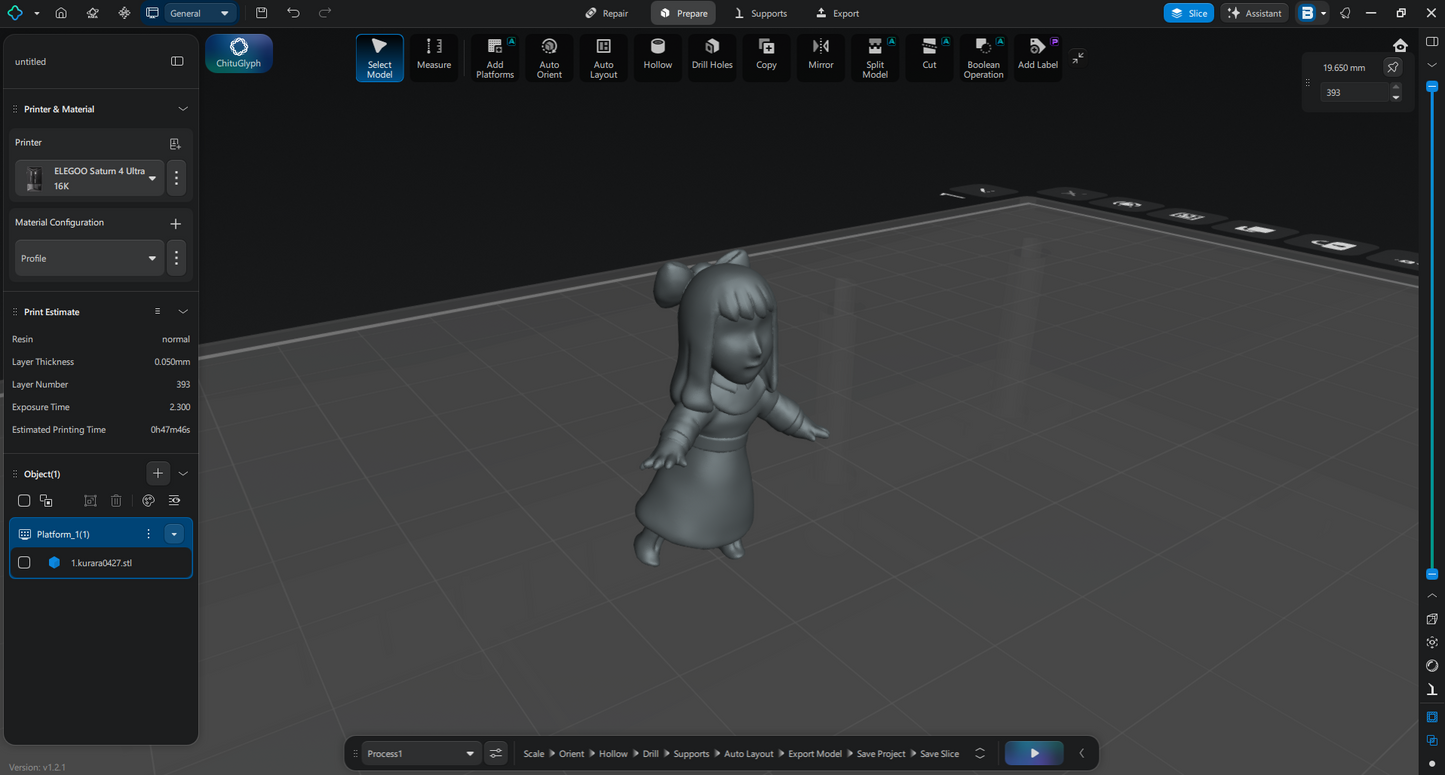Open the color palette icon in the Object panel
1445x775 pixels.
tap(148, 500)
